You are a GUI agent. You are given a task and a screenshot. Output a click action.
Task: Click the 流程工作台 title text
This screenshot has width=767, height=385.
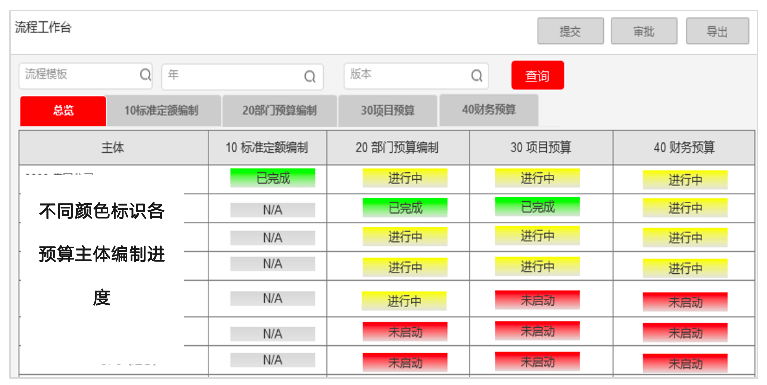tap(43, 27)
